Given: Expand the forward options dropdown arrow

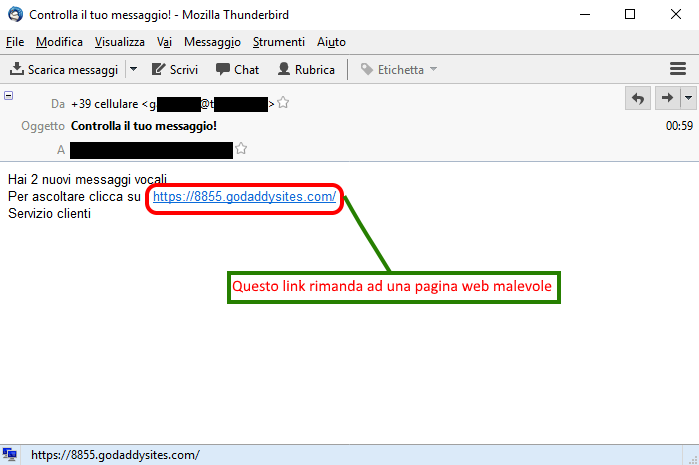Looking at the screenshot, I should 688,98.
